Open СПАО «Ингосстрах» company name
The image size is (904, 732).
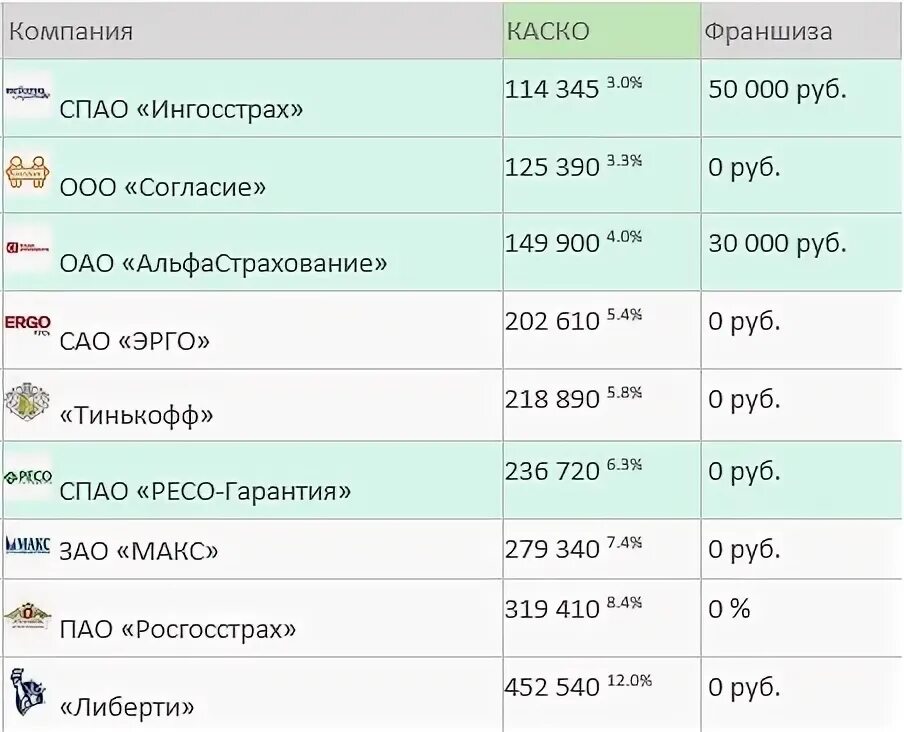(181, 109)
